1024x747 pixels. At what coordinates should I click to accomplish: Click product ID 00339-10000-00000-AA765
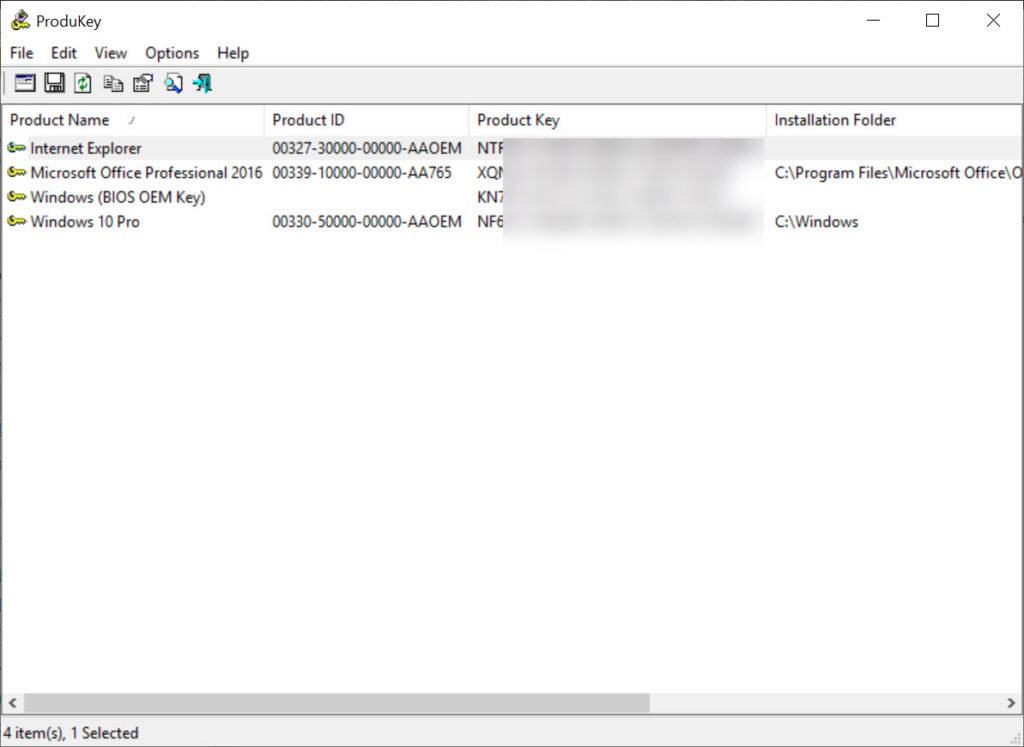click(362, 172)
